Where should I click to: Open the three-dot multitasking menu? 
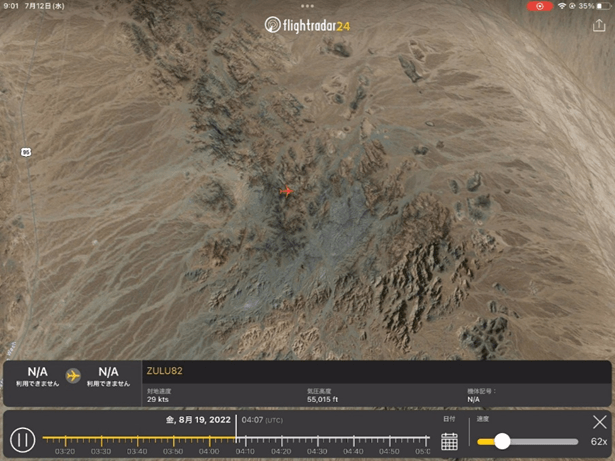pos(307,6)
